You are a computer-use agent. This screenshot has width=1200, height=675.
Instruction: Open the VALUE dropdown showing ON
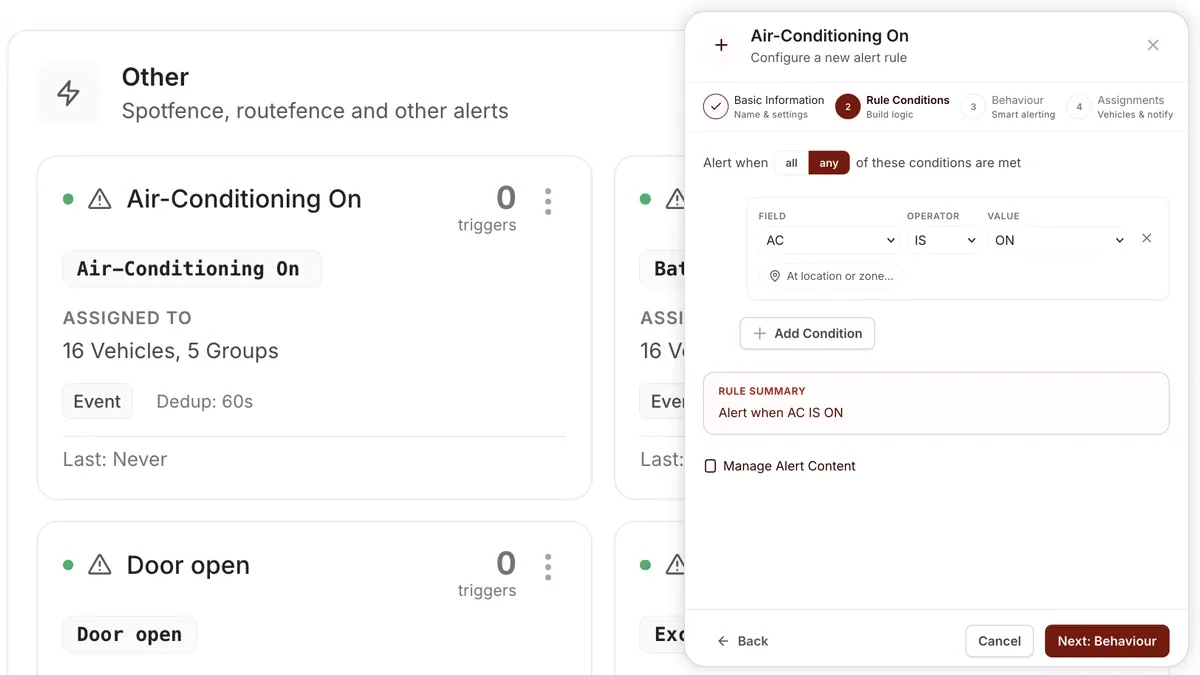tap(1058, 240)
